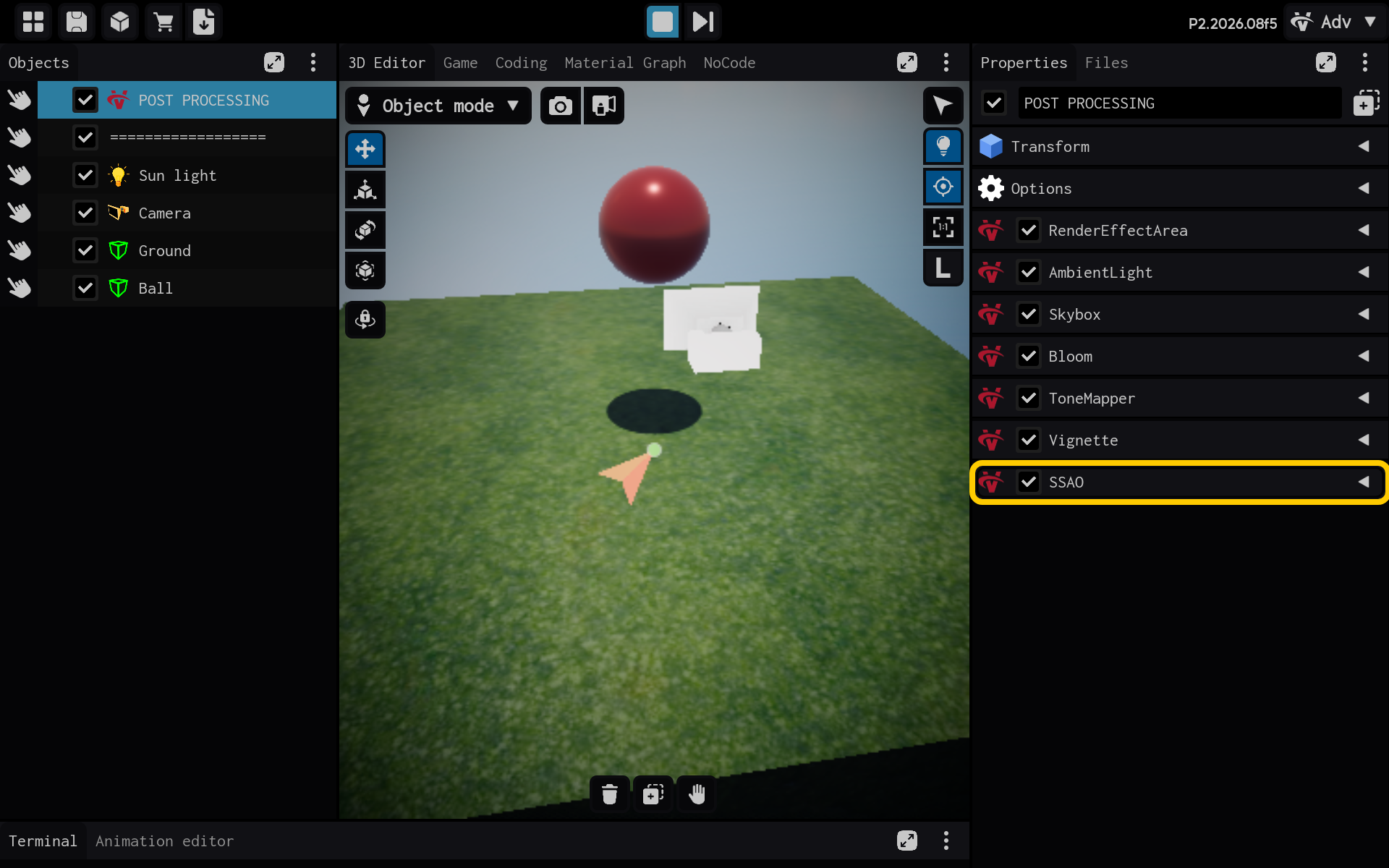Toggle the Sun light visibility checkbox

pyautogui.click(x=85, y=175)
